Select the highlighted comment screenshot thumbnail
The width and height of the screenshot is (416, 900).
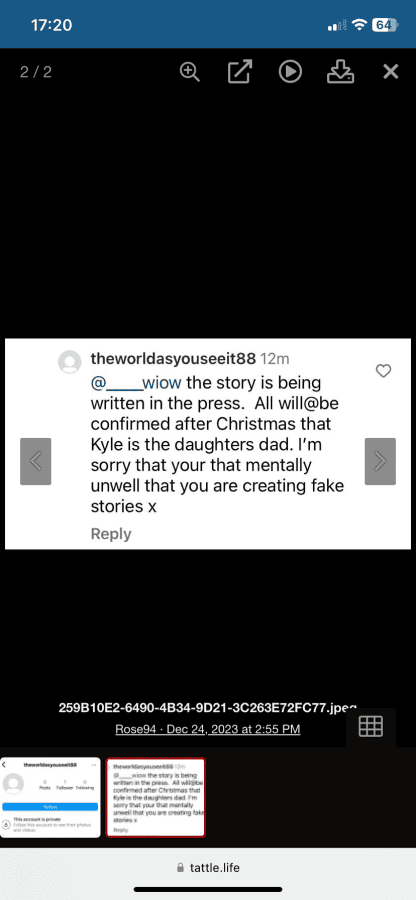156,797
